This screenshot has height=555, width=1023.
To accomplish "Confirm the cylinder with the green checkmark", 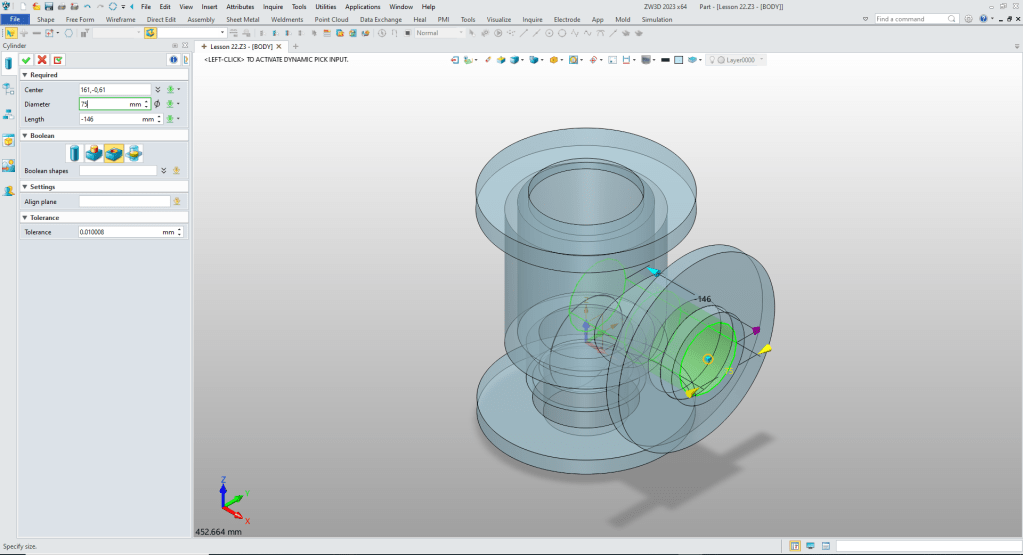I will tap(26, 60).
